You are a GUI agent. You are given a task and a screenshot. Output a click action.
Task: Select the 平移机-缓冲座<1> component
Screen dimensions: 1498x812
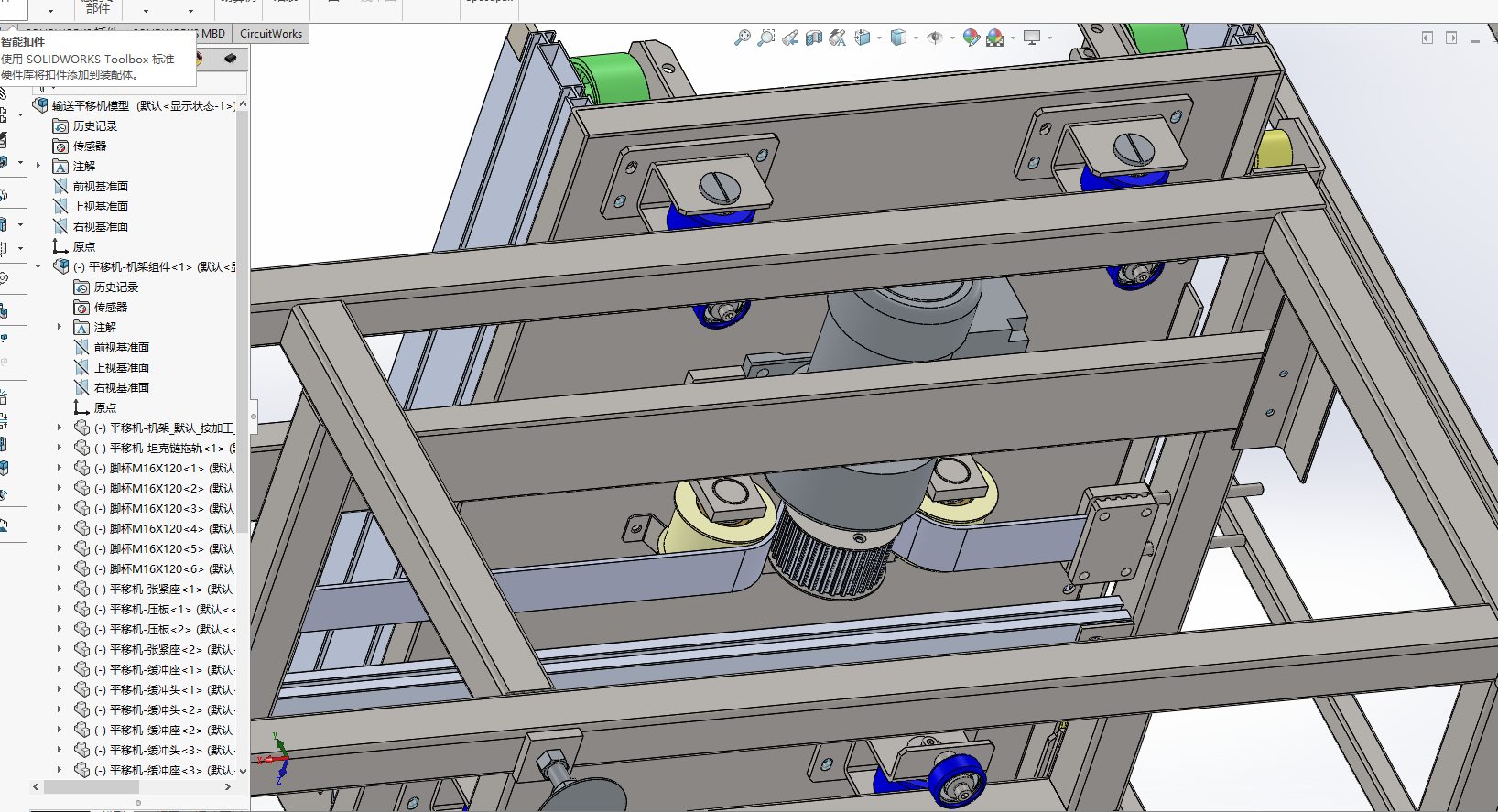[x=156, y=669]
